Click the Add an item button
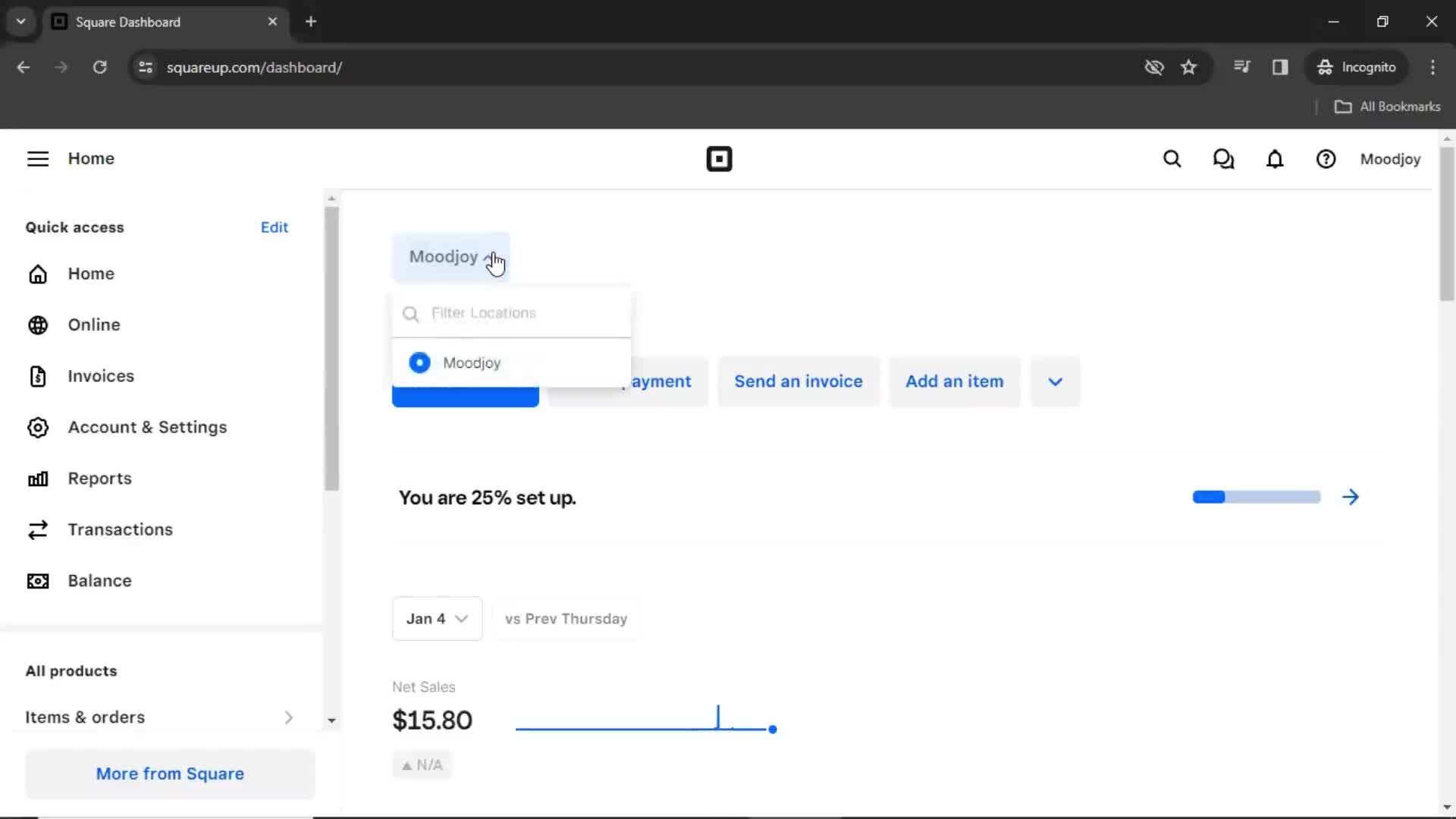Viewport: 1456px width, 819px height. (x=954, y=381)
